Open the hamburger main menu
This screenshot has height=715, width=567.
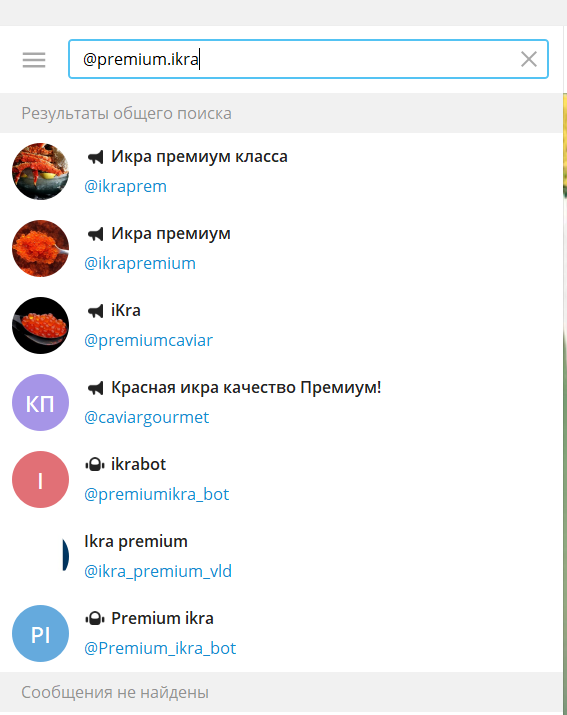[x=34, y=60]
